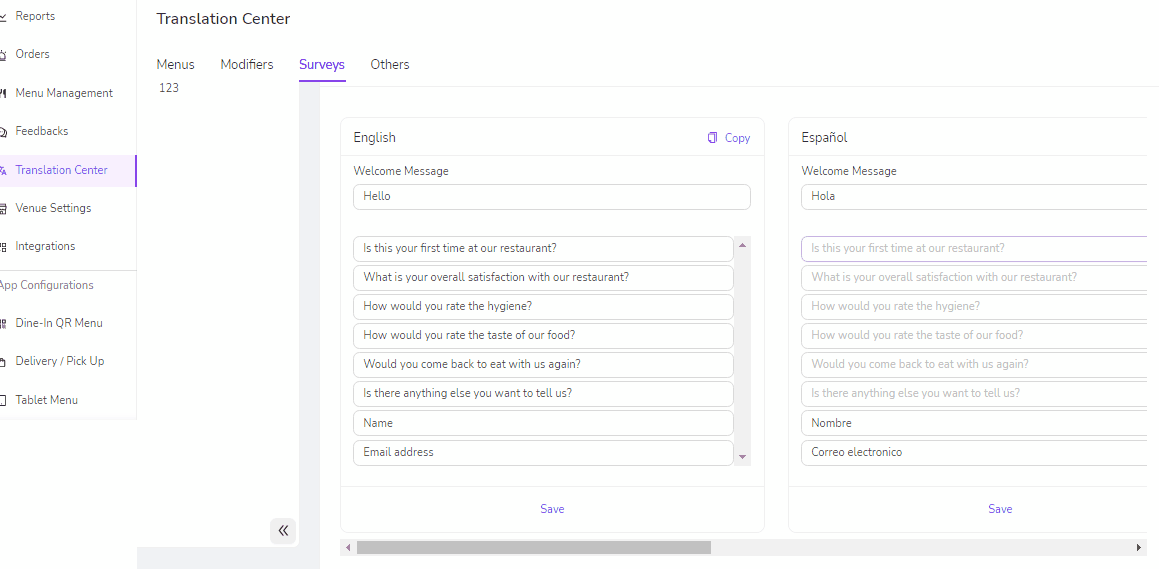Image resolution: width=1159 pixels, height=569 pixels.
Task: Open the Integrations page
Action: [45, 247]
